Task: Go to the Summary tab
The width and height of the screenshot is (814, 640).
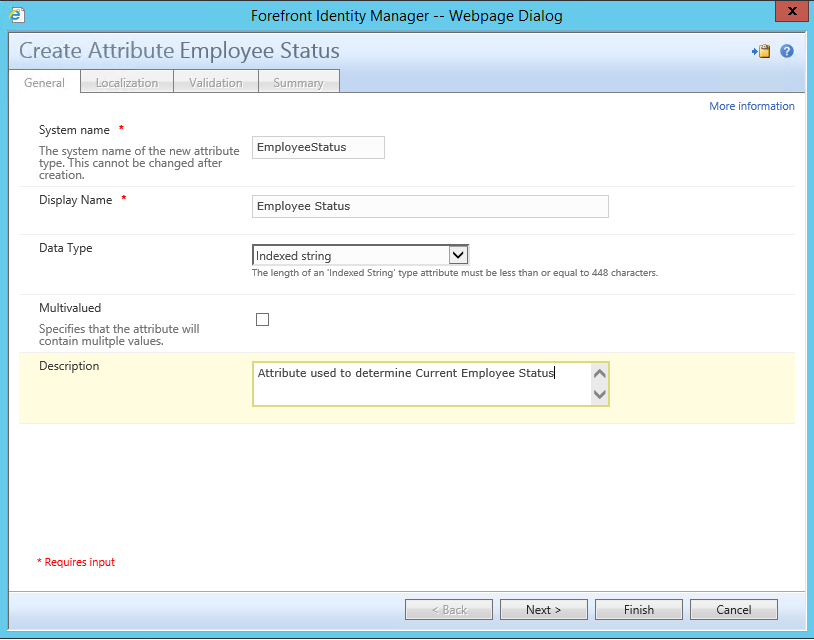Action: tap(299, 83)
